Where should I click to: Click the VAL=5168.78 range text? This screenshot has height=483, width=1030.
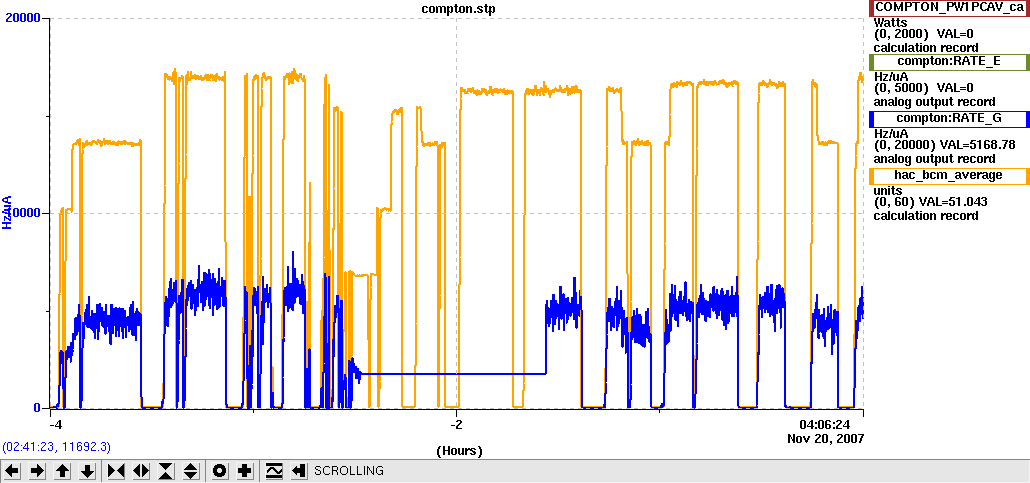tap(978, 145)
